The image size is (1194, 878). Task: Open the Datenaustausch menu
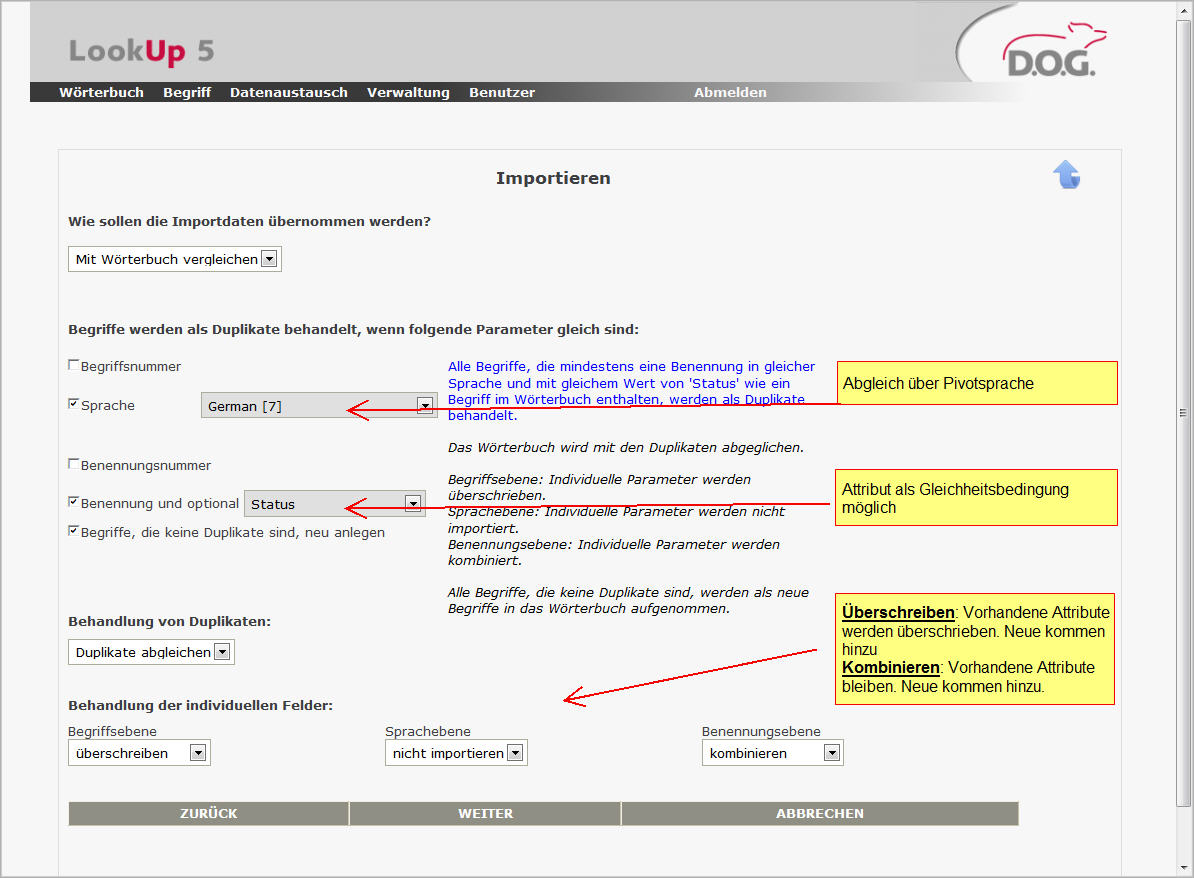tap(289, 92)
